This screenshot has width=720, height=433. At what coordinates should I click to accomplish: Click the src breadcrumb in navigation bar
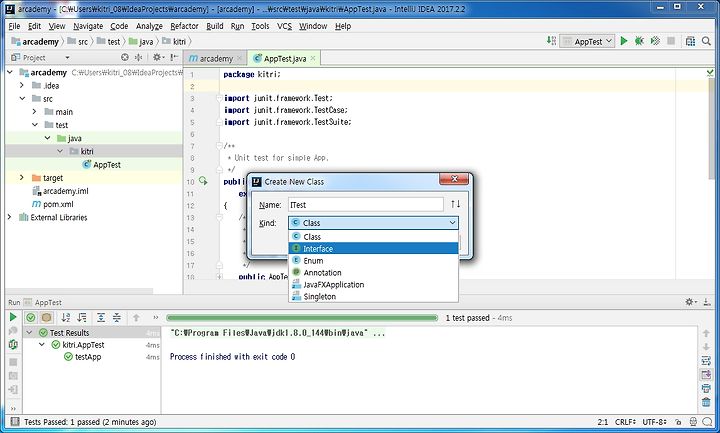(x=78, y=41)
